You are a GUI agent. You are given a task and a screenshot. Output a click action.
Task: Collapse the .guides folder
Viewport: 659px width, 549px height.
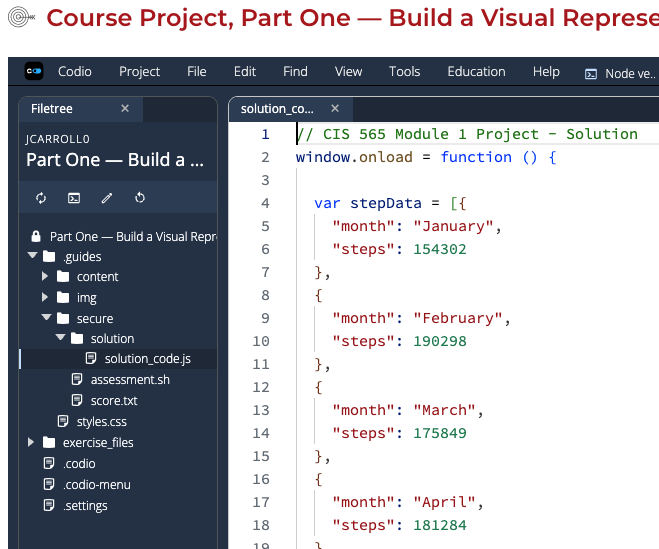[33, 256]
